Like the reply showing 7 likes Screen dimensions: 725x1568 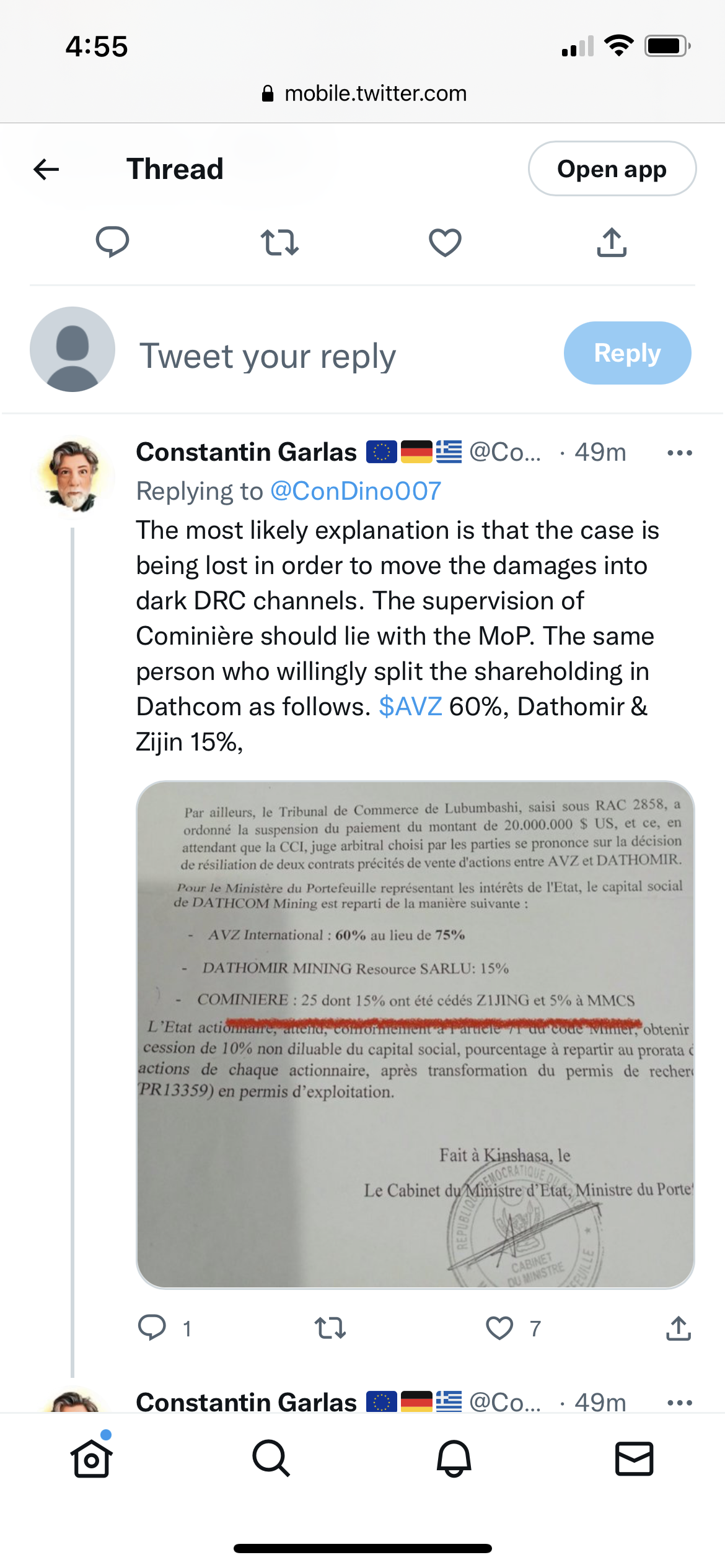click(499, 1328)
